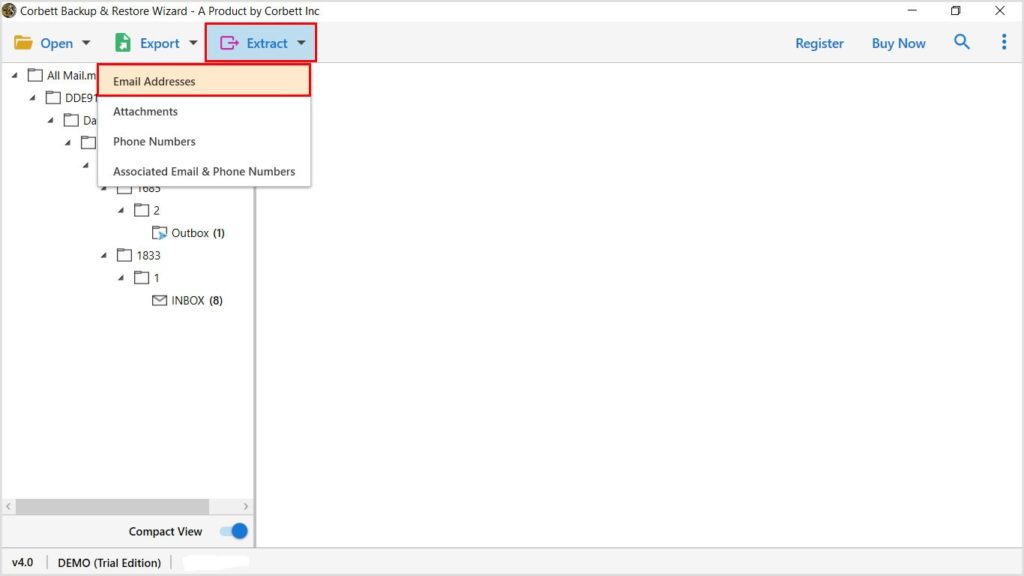Collapse the folder 2 node
1024x576 pixels.
click(121, 210)
